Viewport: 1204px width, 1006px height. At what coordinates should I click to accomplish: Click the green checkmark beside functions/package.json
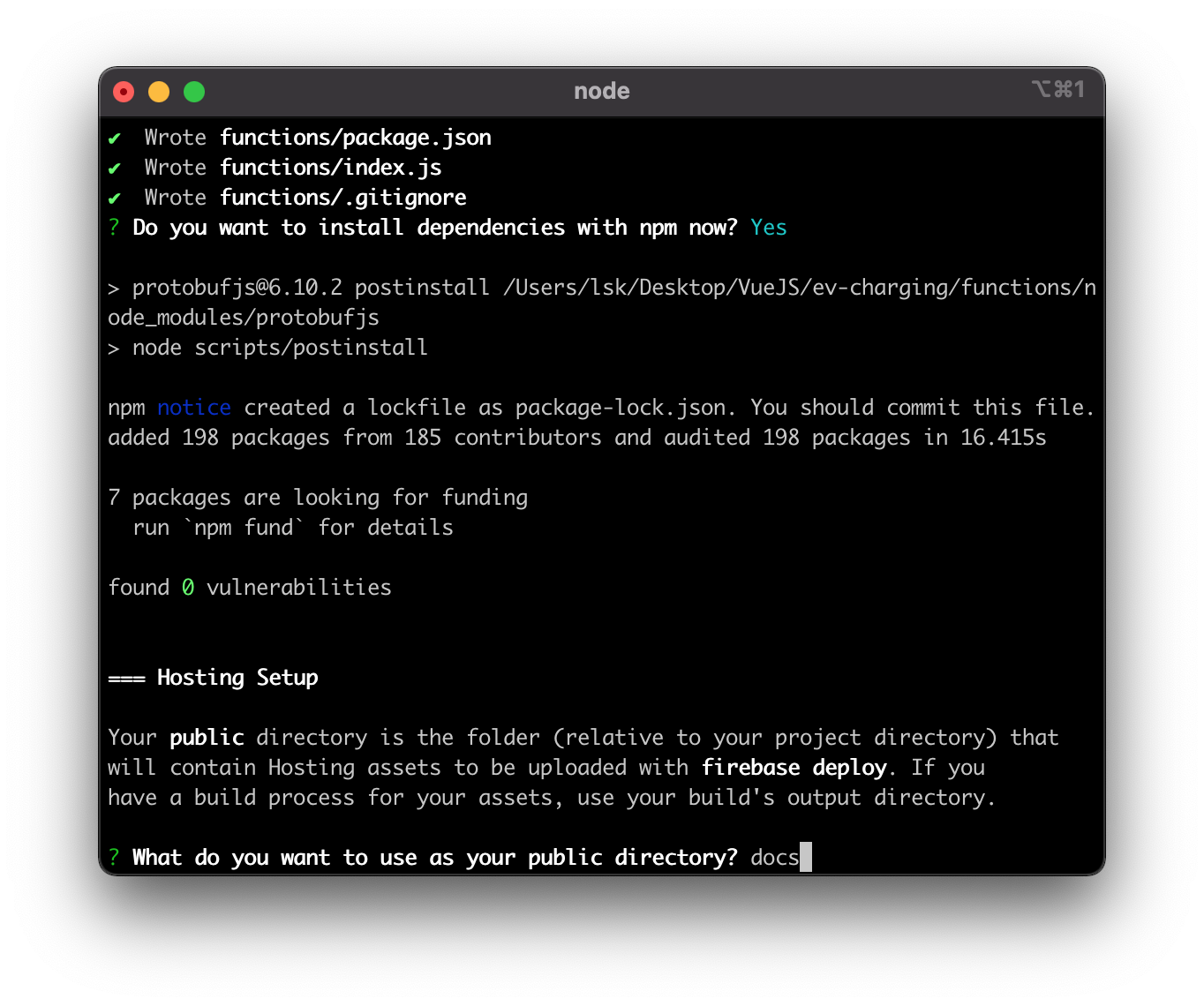[x=114, y=139]
